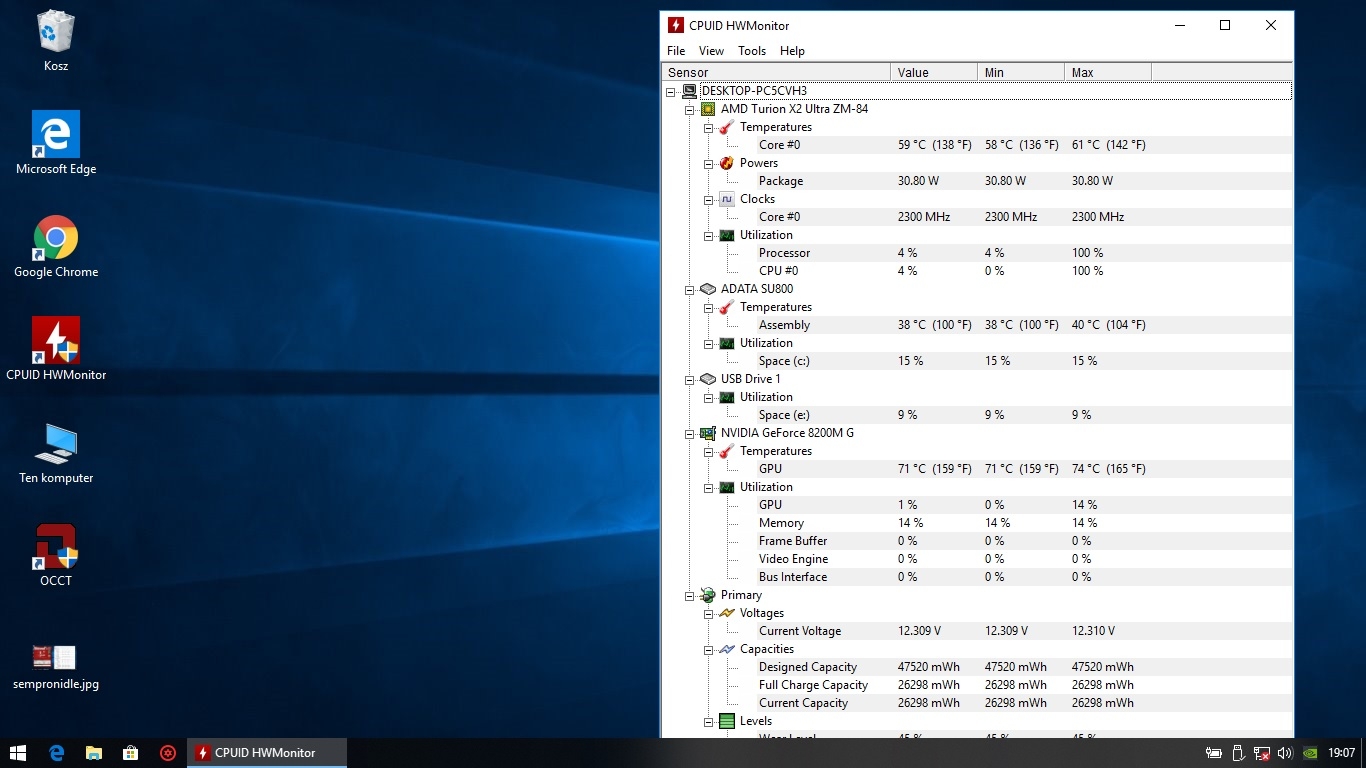Select the sempronidle.jpg file on the desktop
The image size is (1366, 768).
pyautogui.click(x=56, y=667)
